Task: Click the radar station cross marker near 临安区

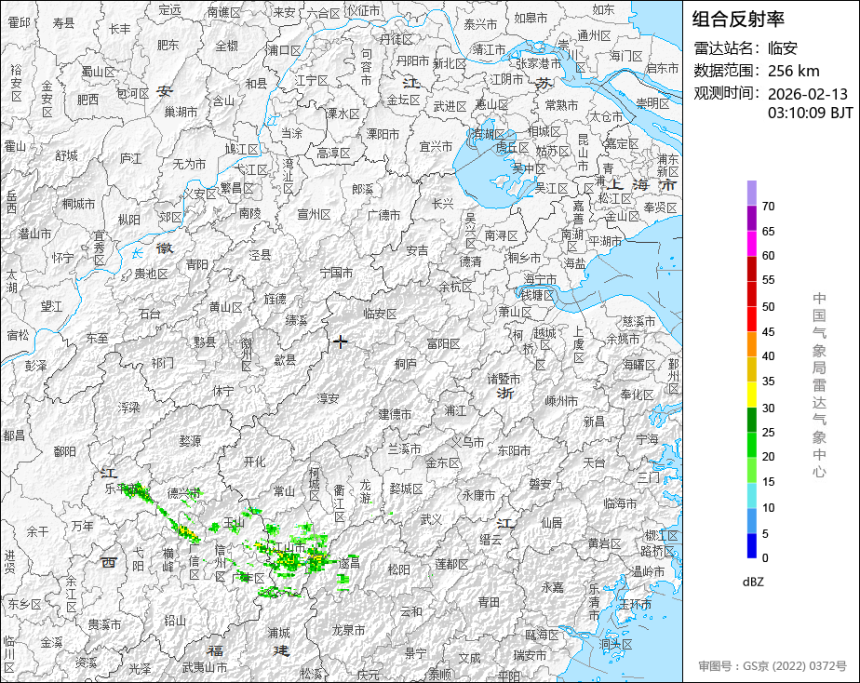Action: 340,342
